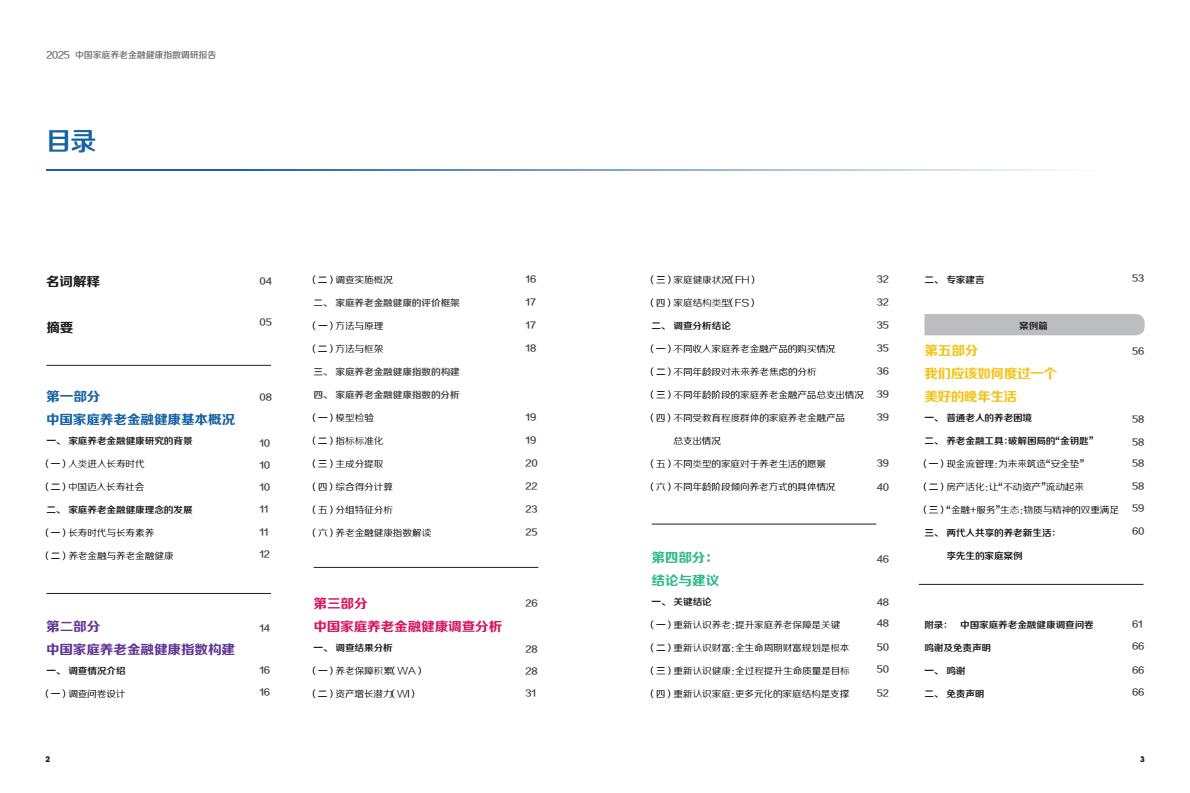Select the (一)人类进入长寿时代 entry
Image resolution: width=1190 pixels, height=793 pixels.
click(95, 464)
